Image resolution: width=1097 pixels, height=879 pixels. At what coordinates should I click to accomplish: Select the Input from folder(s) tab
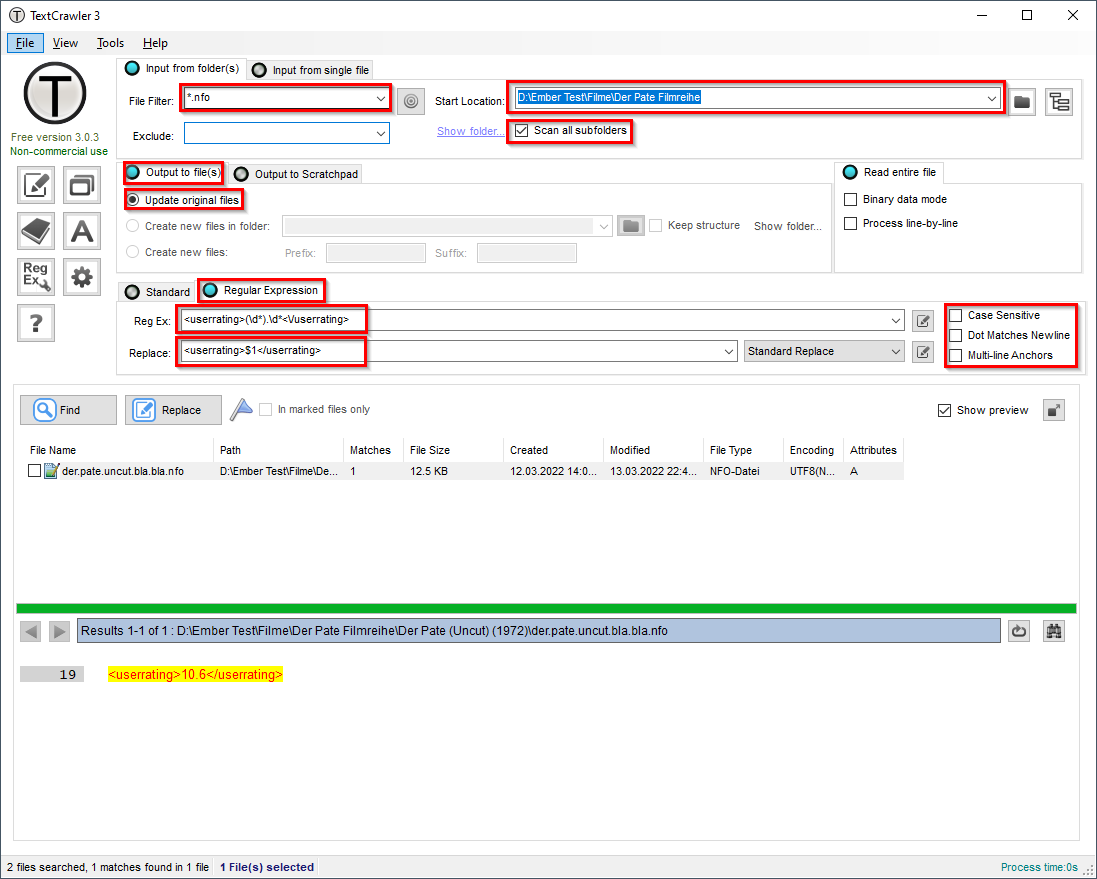(182, 69)
